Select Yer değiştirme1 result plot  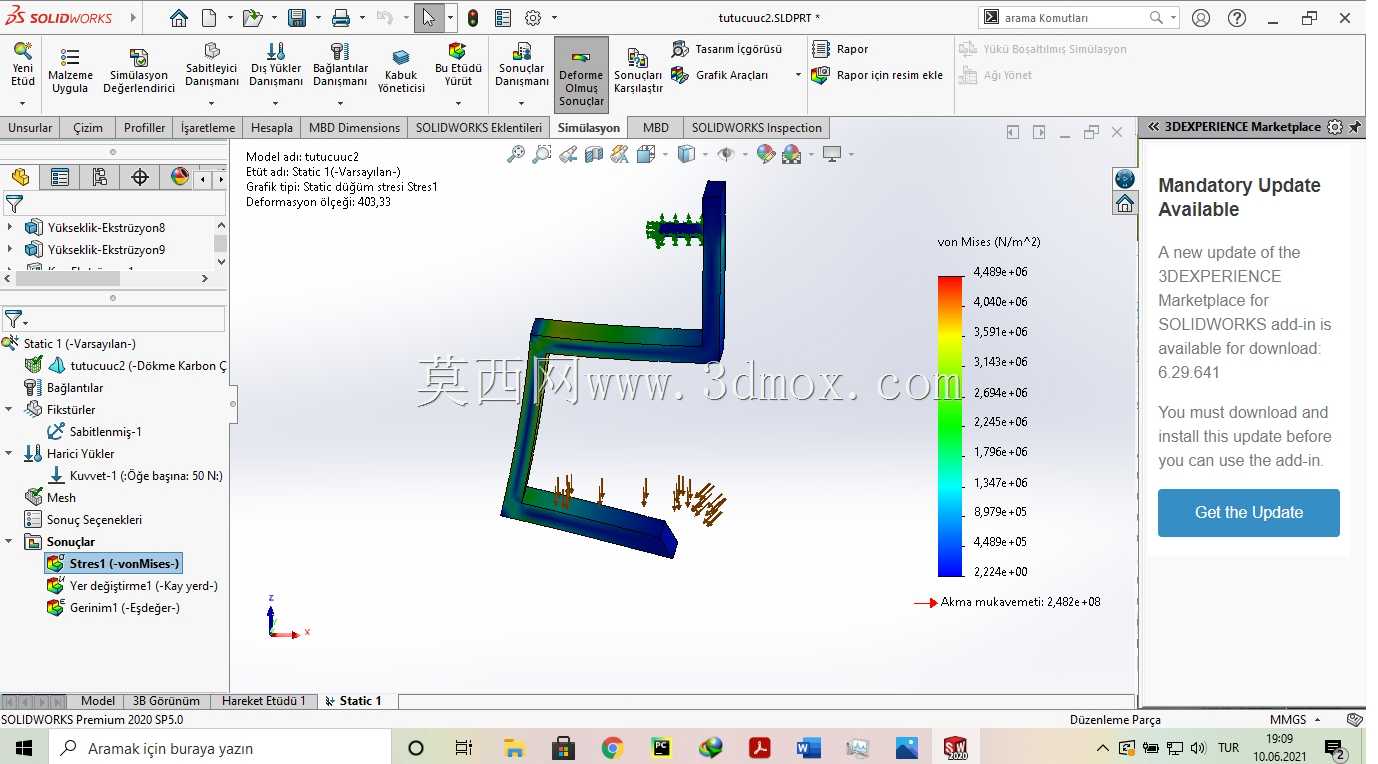132,586
